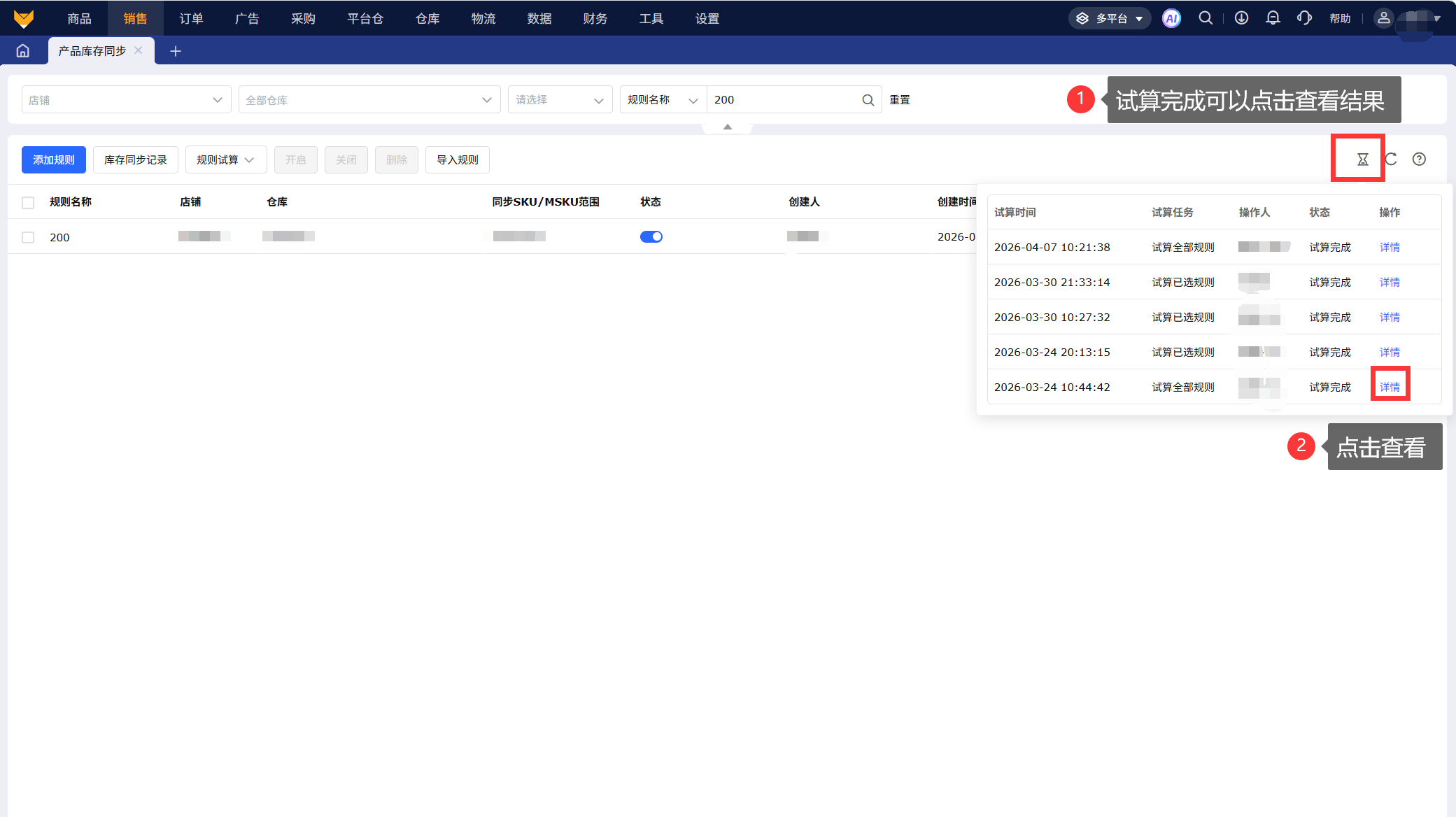Switch to the 产品库存同步 tab
Viewport: 1456px width, 817px height.
pyautogui.click(x=92, y=51)
